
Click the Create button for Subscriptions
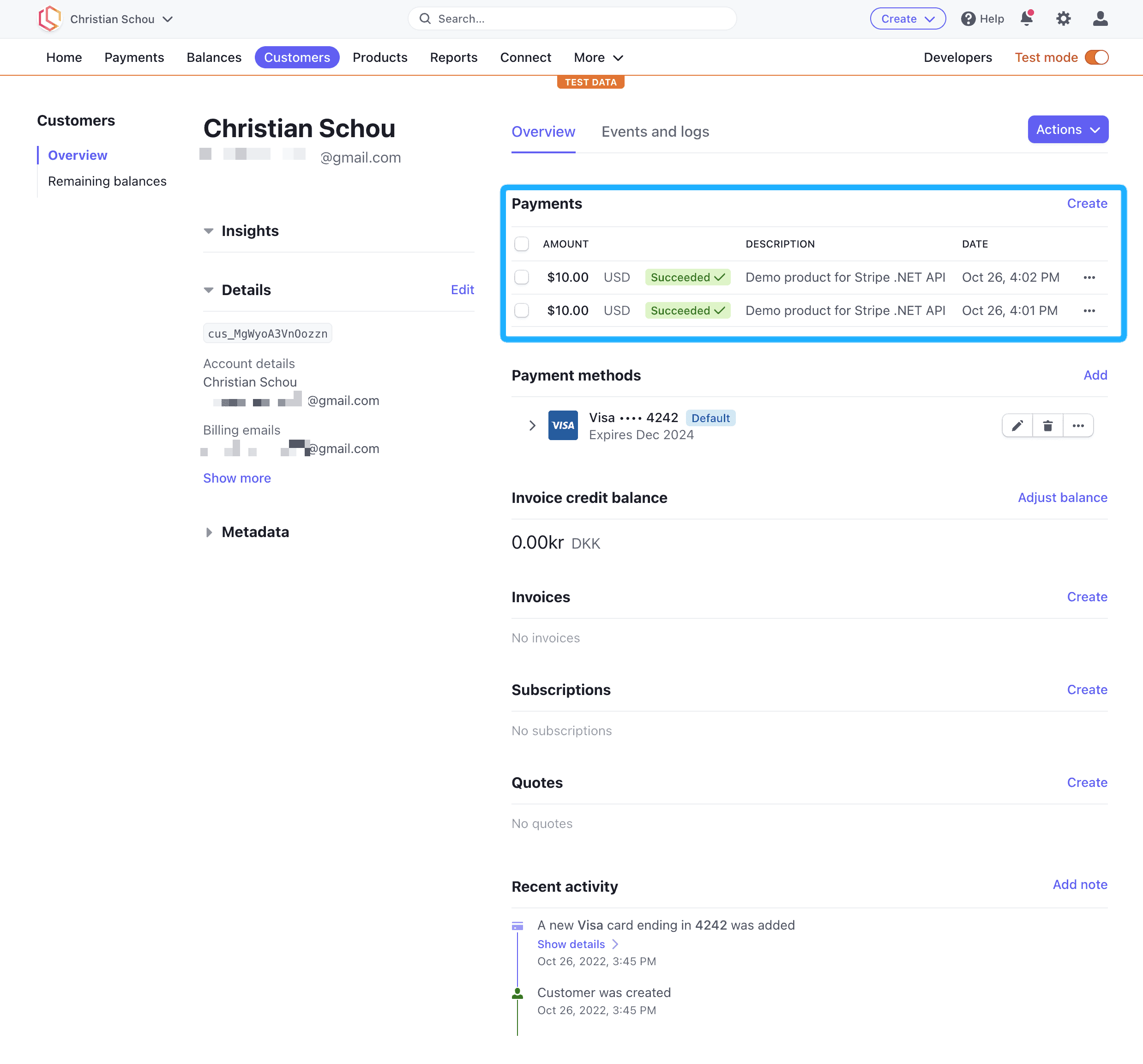point(1087,689)
